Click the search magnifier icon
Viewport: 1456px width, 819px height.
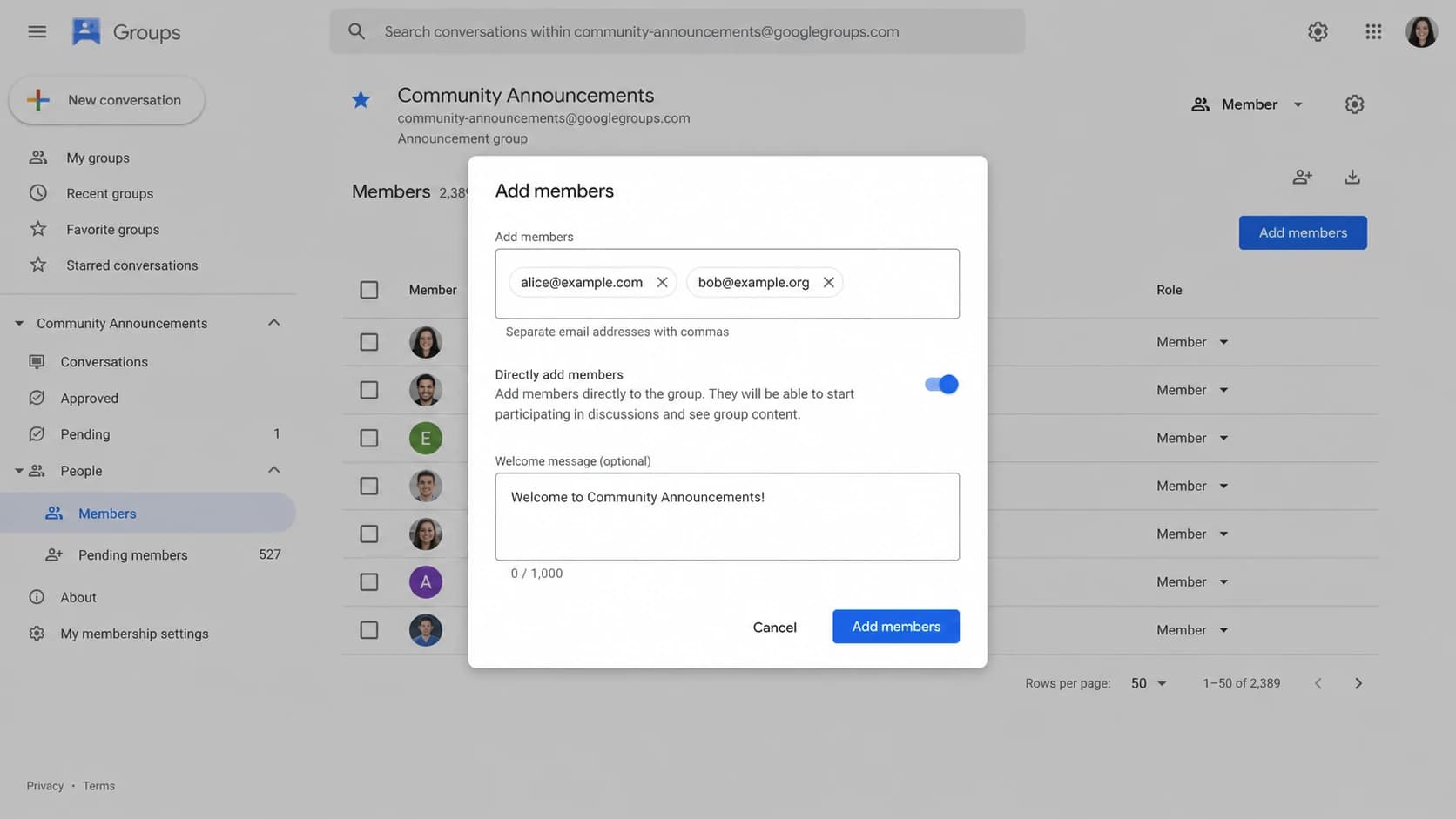(x=356, y=32)
